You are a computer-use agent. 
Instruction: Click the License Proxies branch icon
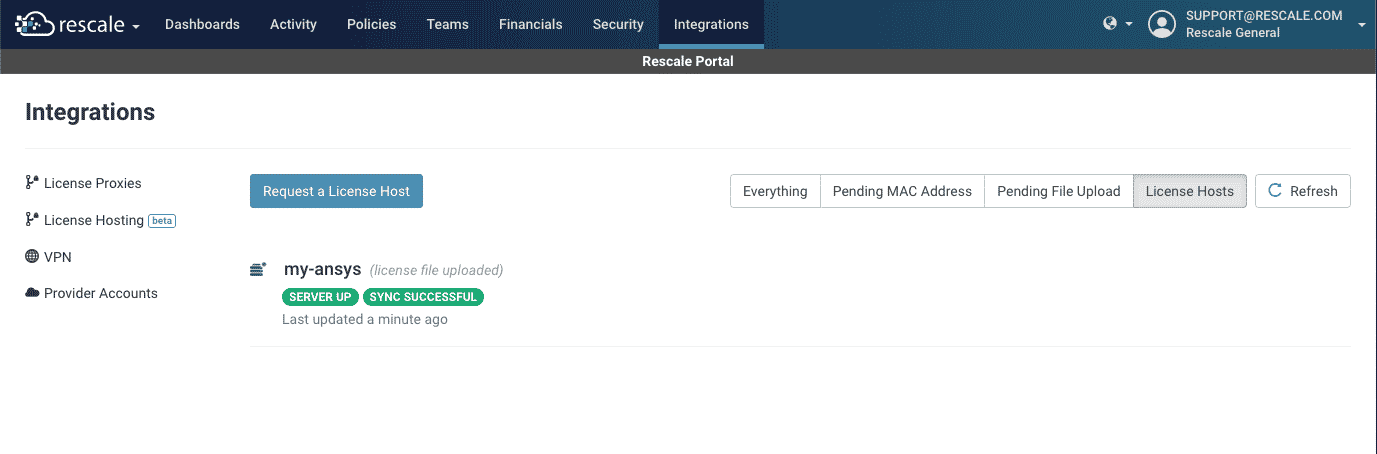(32, 183)
